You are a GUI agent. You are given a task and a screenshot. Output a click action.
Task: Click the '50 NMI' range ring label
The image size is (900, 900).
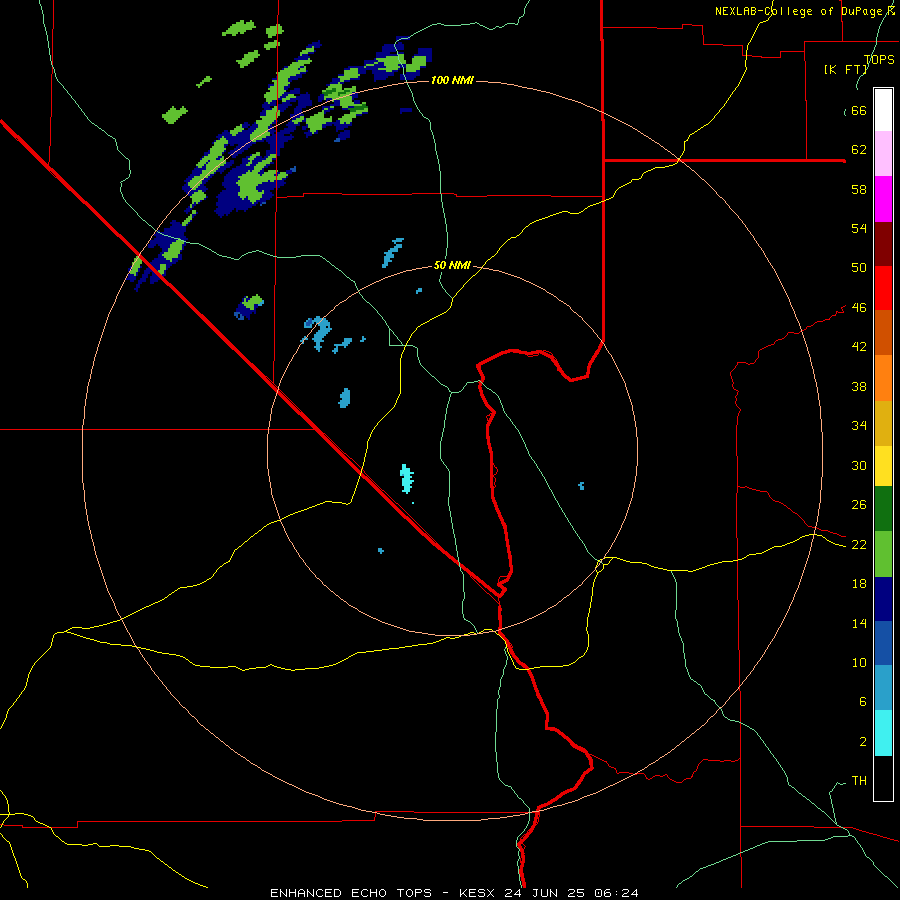pos(452,265)
